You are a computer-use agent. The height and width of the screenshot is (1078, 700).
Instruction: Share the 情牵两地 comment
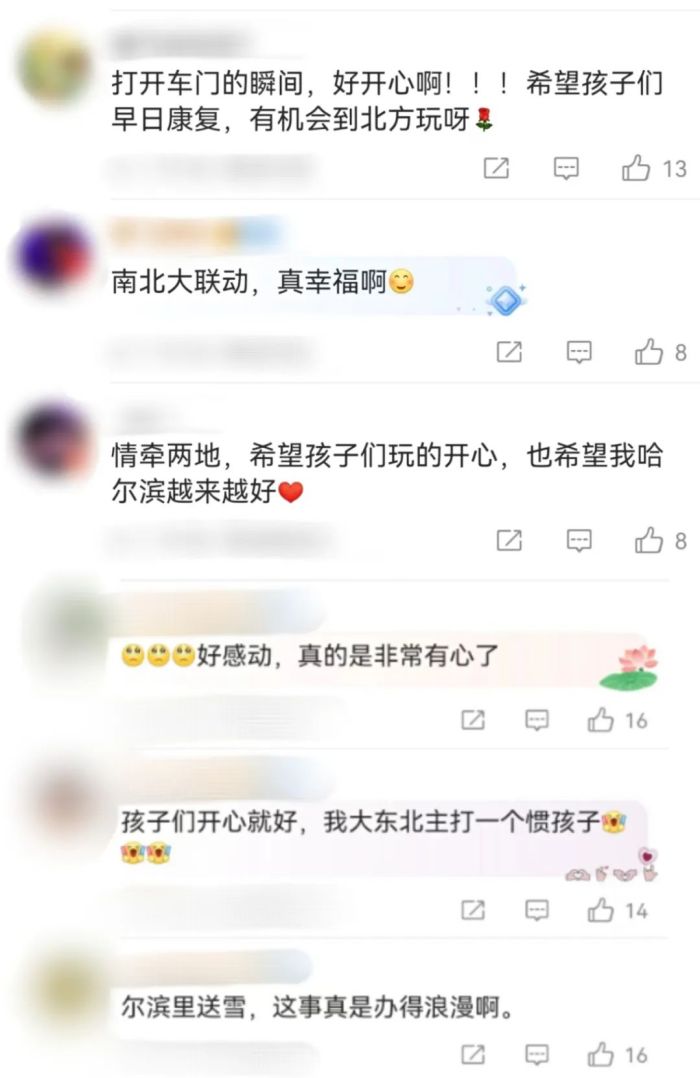[x=509, y=540]
